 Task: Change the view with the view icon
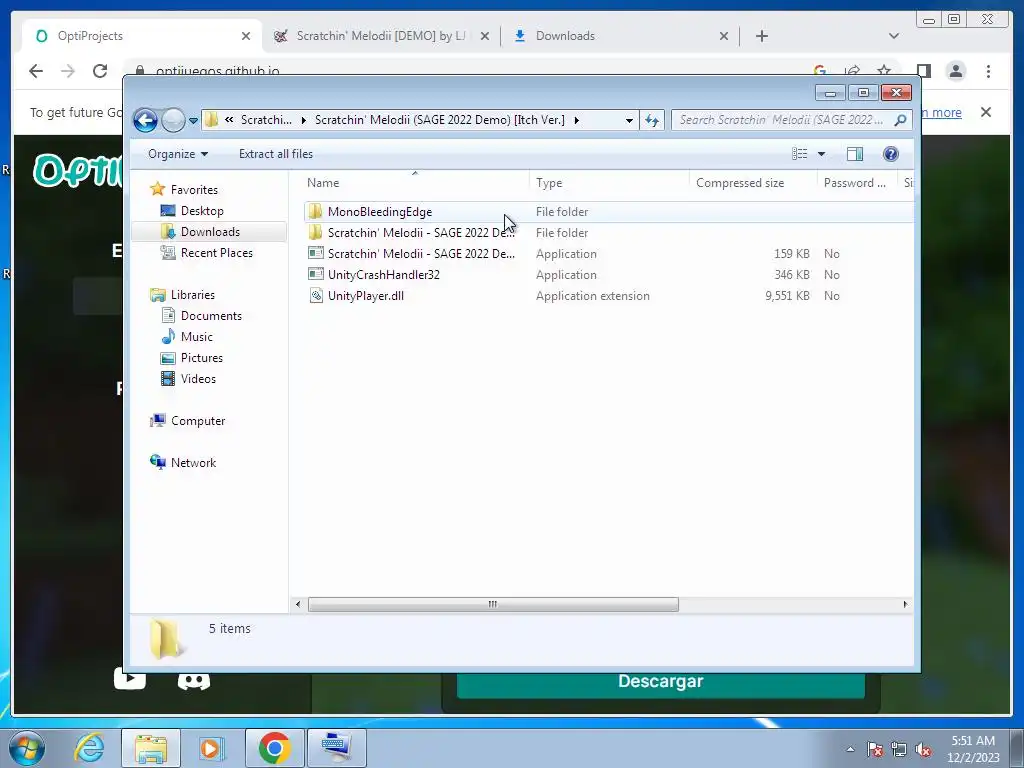click(799, 154)
